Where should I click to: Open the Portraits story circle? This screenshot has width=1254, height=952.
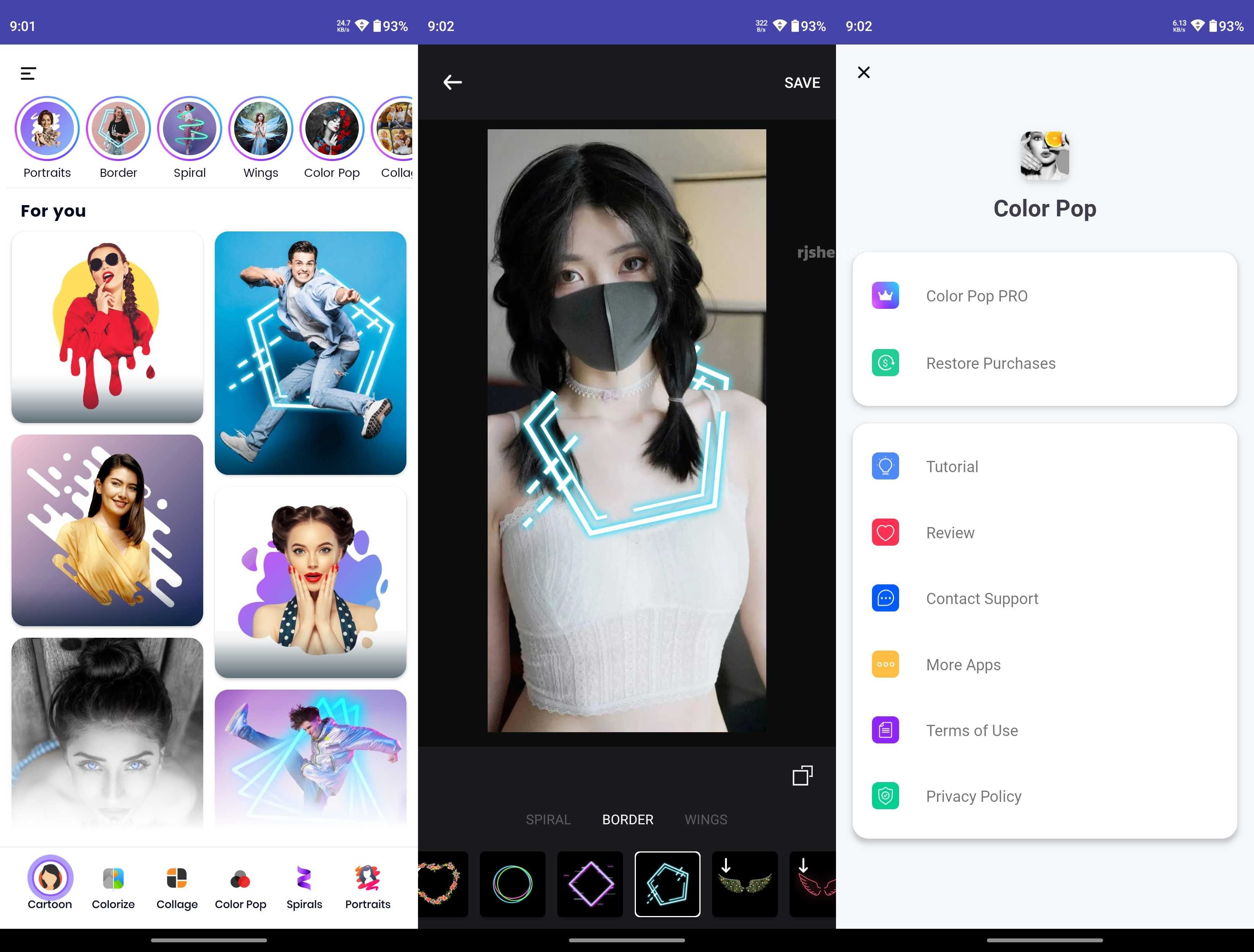[x=47, y=129]
